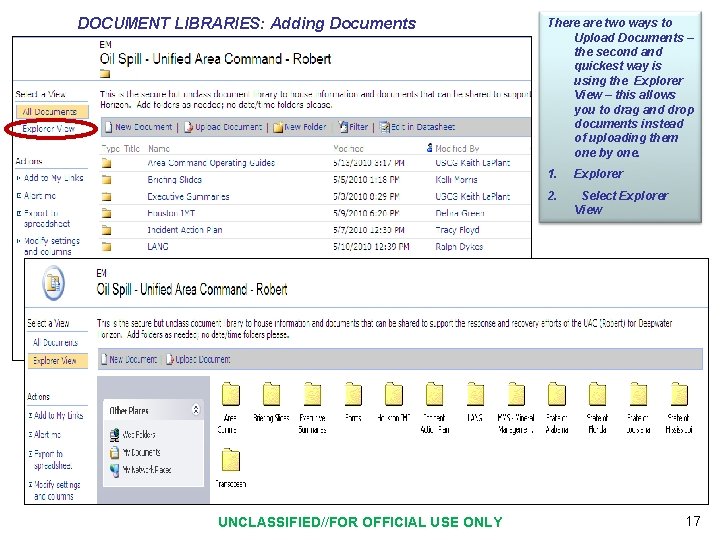Click Filter in the upper toolbar

(354, 127)
